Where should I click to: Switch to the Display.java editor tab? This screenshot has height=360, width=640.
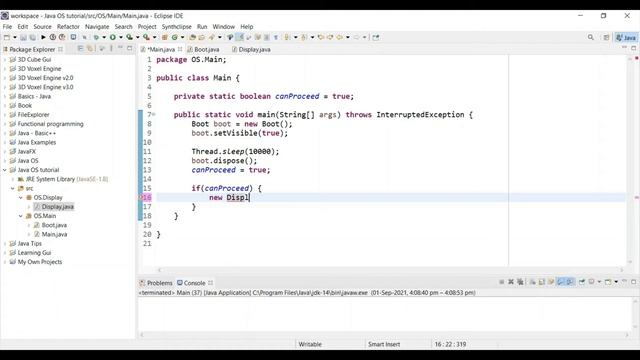pyautogui.click(x=251, y=49)
